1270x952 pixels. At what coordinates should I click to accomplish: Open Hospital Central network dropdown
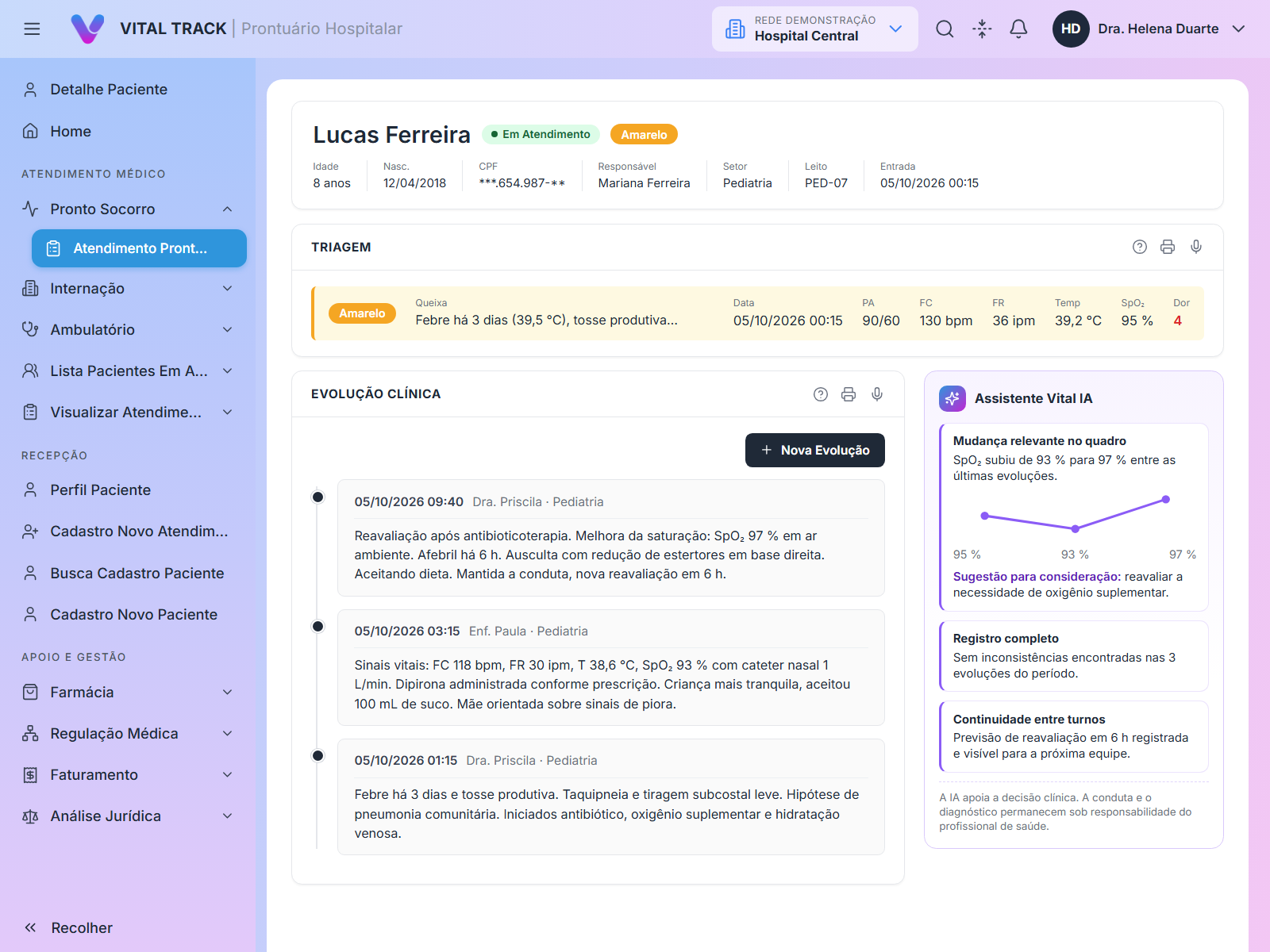(815, 29)
